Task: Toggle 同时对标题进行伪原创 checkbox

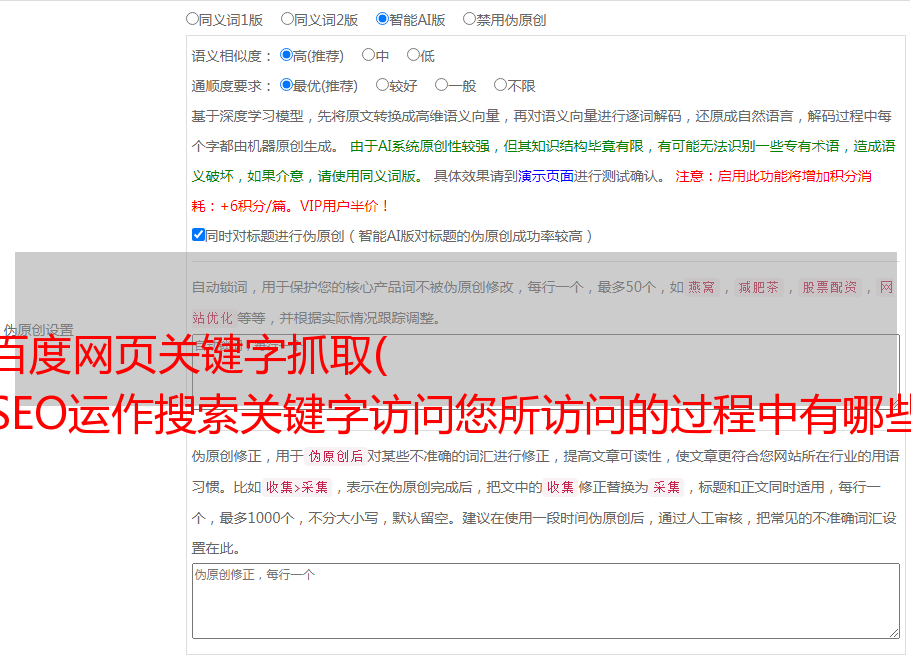Action: (198, 235)
